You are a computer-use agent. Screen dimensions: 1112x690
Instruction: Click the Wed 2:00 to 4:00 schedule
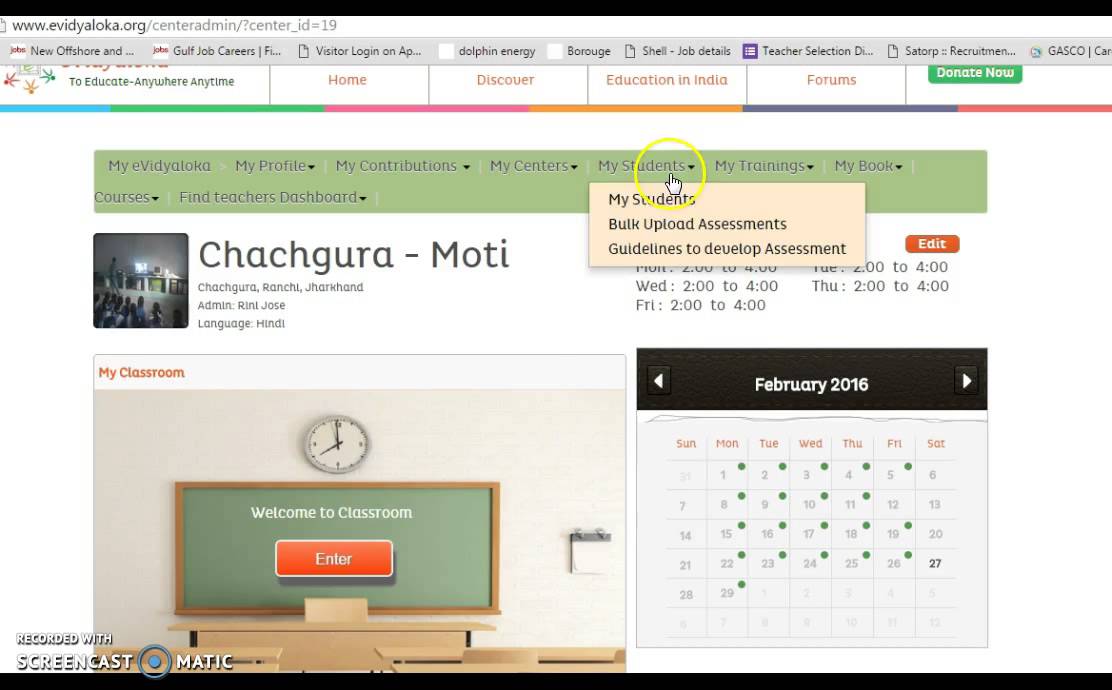pyautogui.click(x=707, y=286)
